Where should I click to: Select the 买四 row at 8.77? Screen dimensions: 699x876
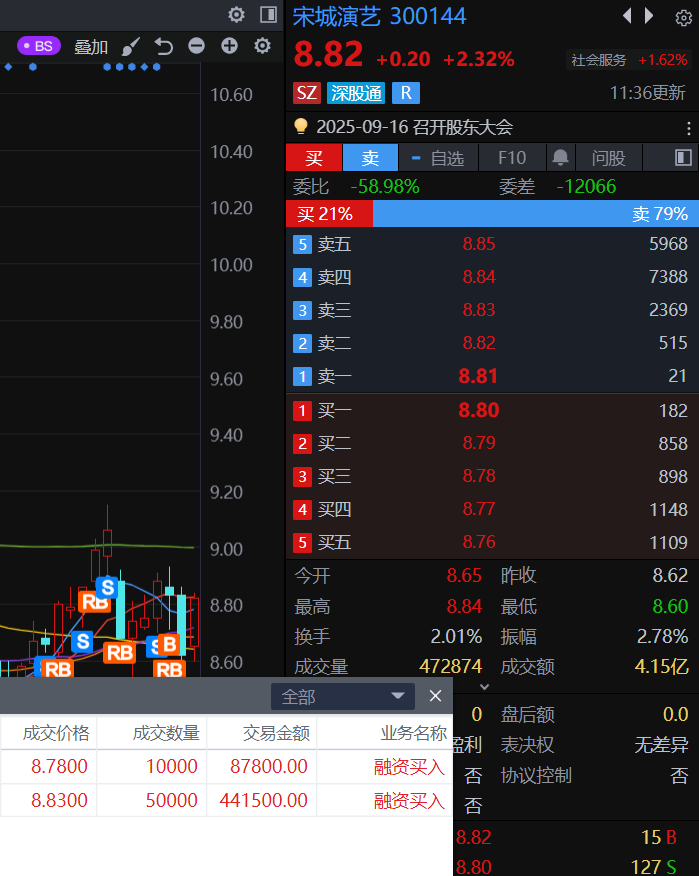tap(492, 510)
